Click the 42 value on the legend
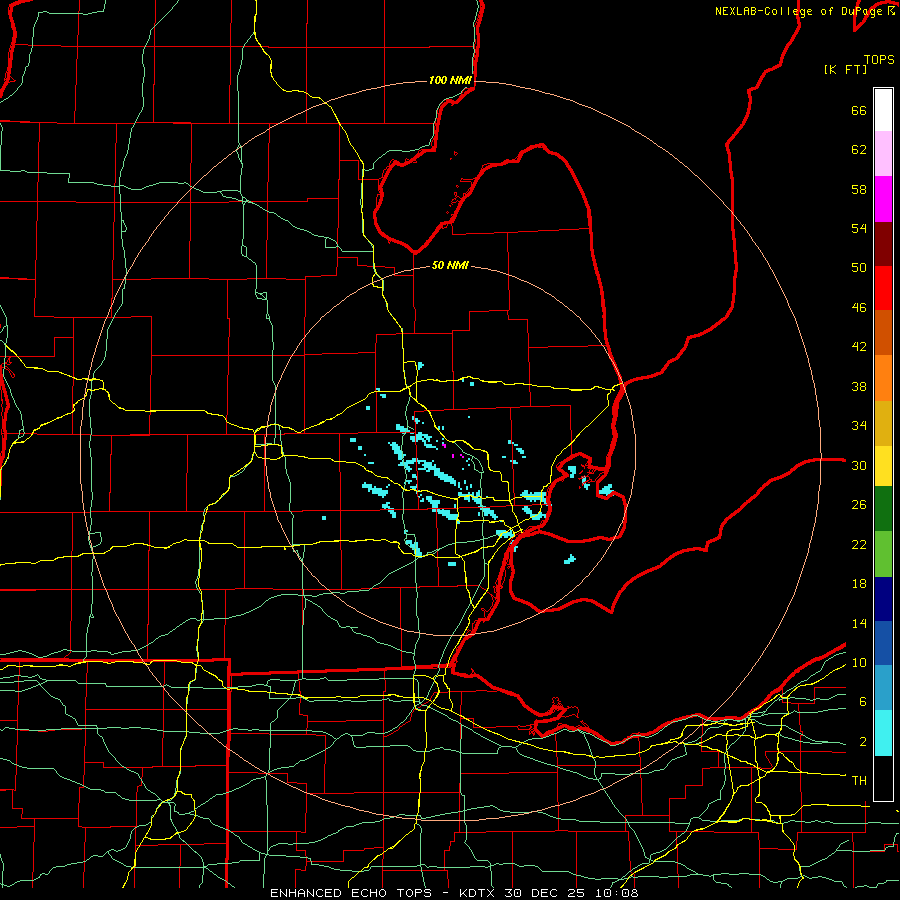The width and height of the screenshot is (900, 900). point(859,347)
